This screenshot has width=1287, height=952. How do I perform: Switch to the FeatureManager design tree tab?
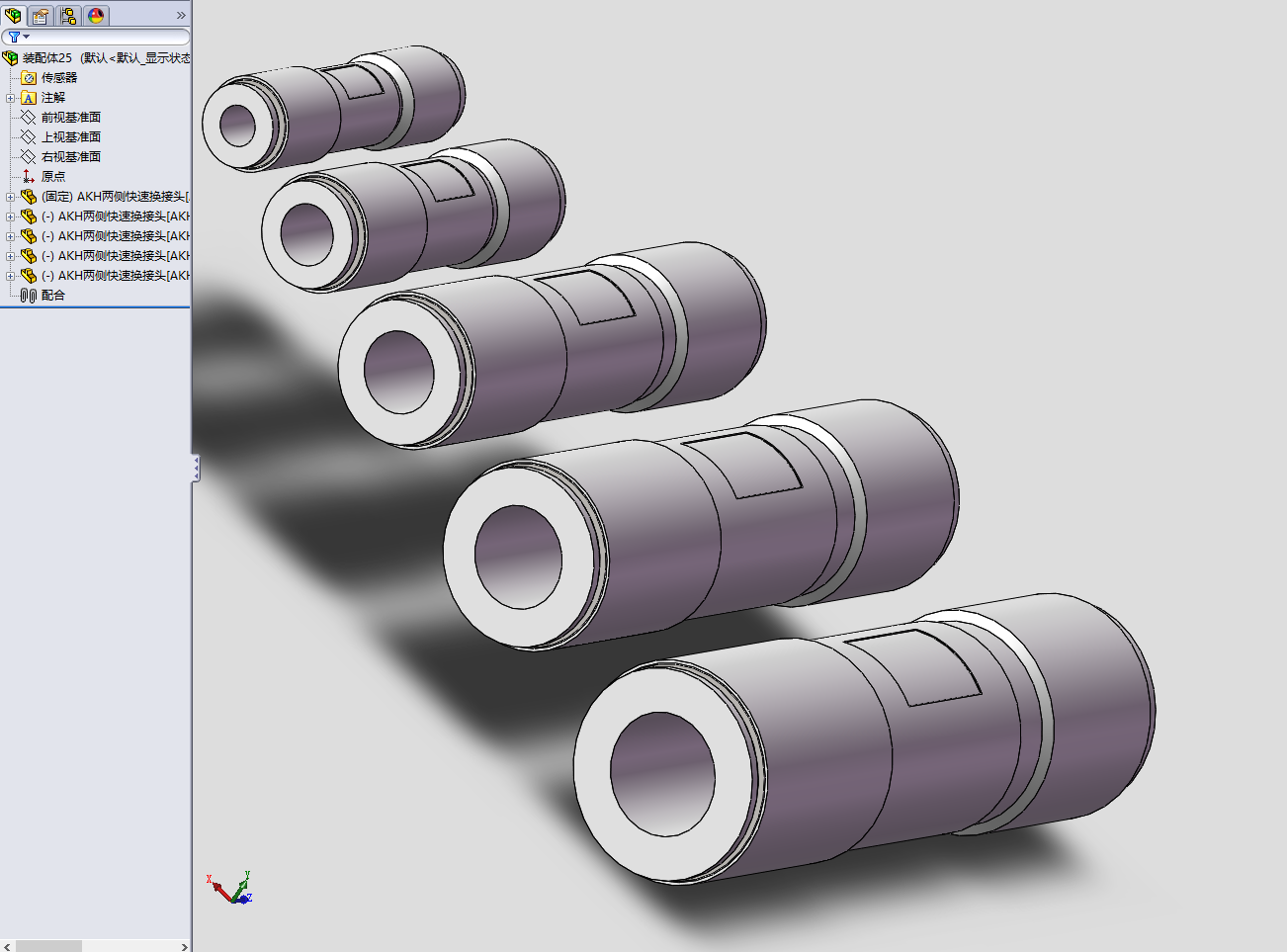(x=14, y=16)
